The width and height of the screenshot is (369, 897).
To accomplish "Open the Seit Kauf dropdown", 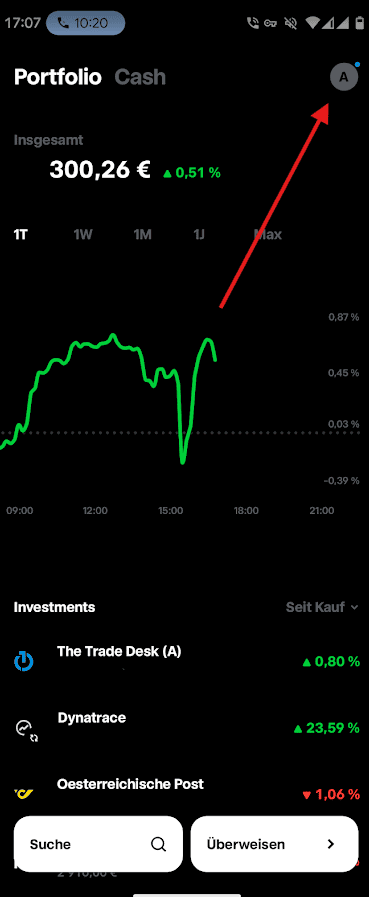I will click(322, 607).
